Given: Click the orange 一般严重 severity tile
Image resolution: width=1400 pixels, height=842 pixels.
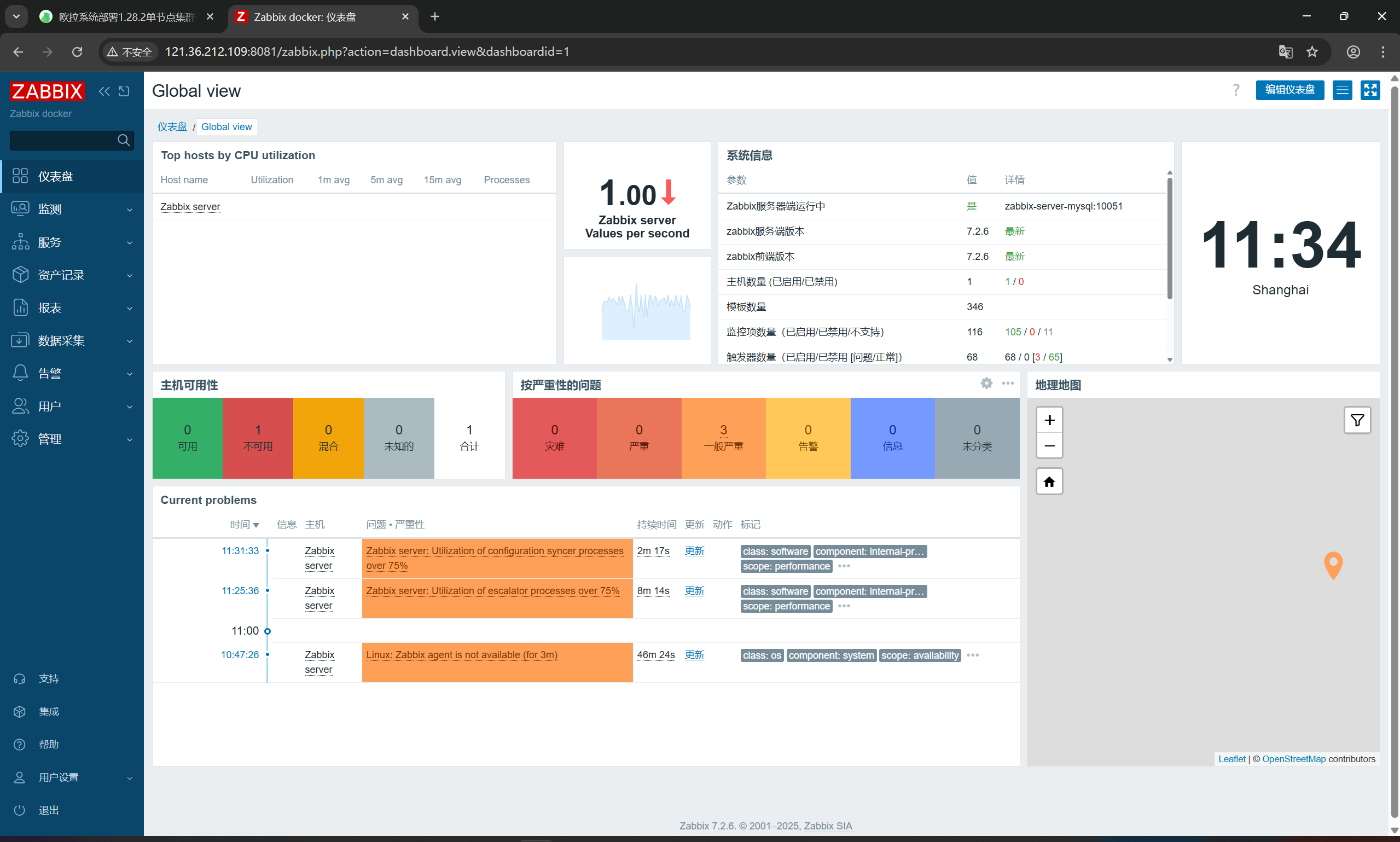Looking at the screenshot, I should pyautogui.click(x=723, y=438).
